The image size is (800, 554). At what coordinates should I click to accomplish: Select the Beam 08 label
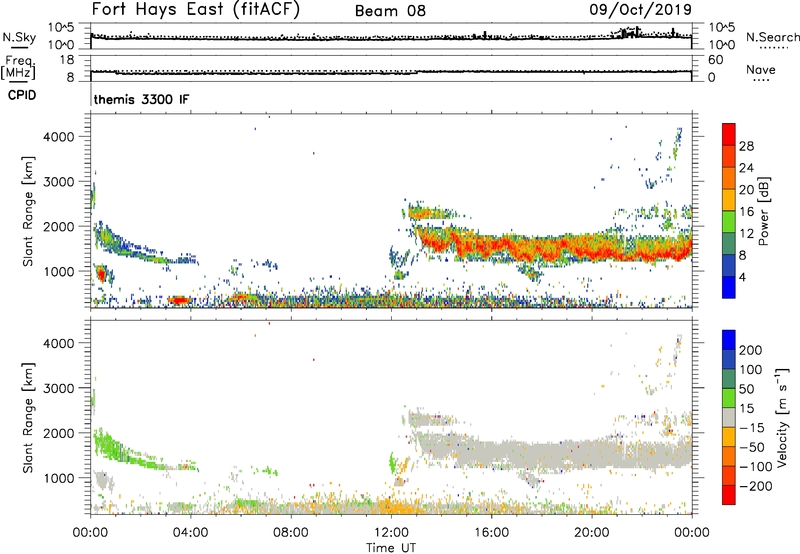(x=390, y=11)
